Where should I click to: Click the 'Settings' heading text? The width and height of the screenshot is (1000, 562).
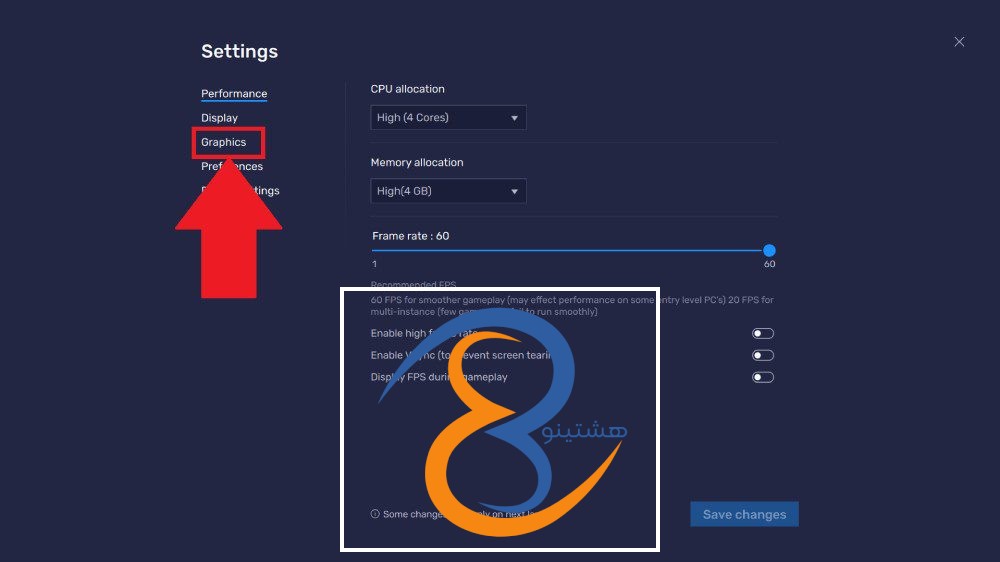(x=239, y=52)
